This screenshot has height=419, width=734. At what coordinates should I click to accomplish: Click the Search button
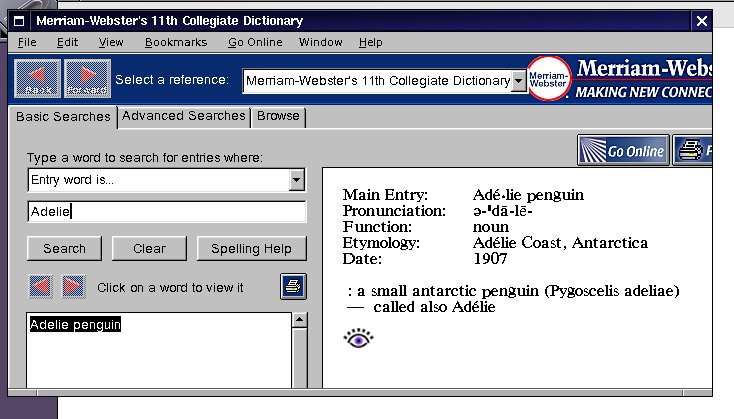(x=65, y=249)
